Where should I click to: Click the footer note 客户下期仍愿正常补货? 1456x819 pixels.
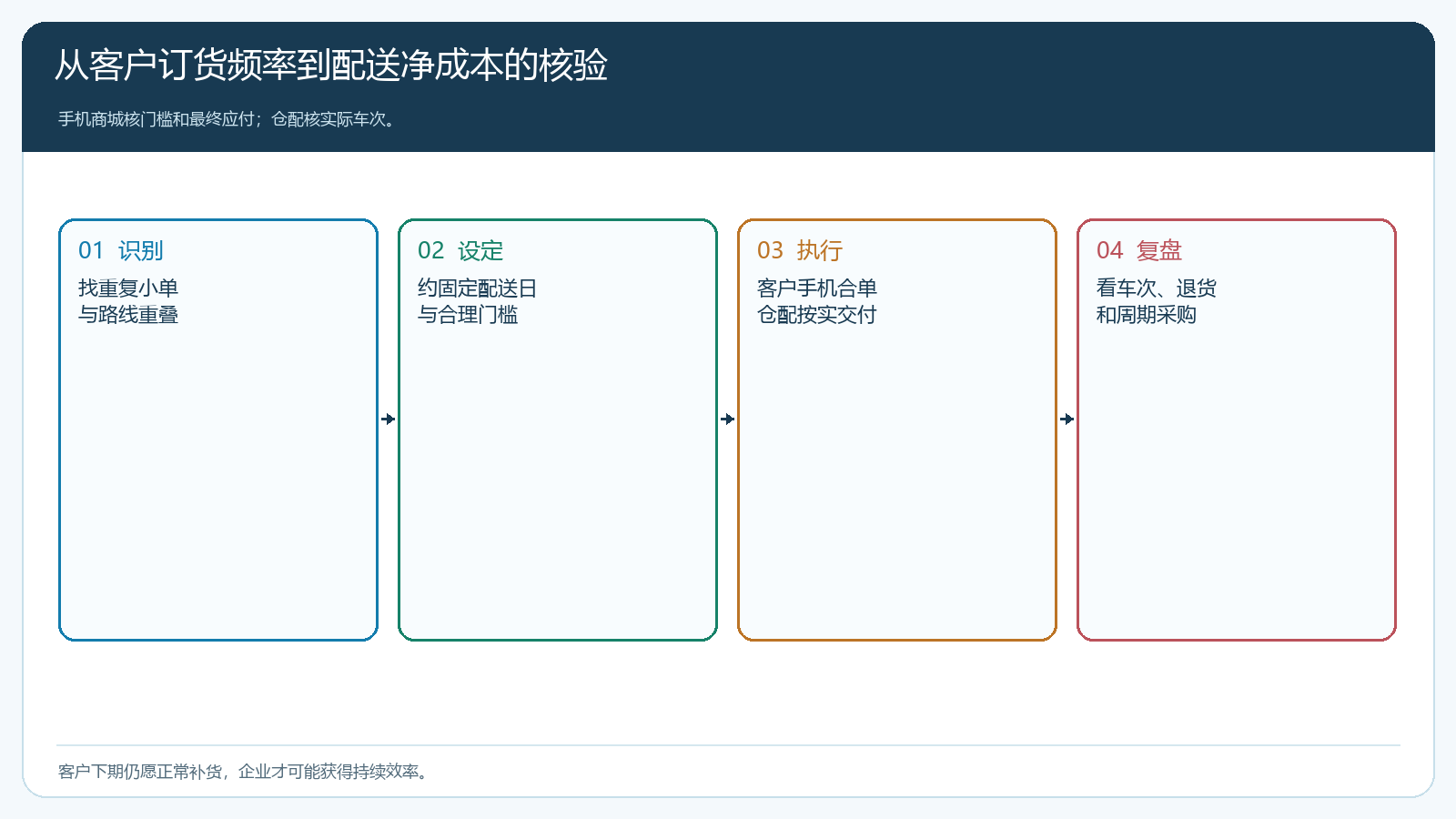(244, 772)
